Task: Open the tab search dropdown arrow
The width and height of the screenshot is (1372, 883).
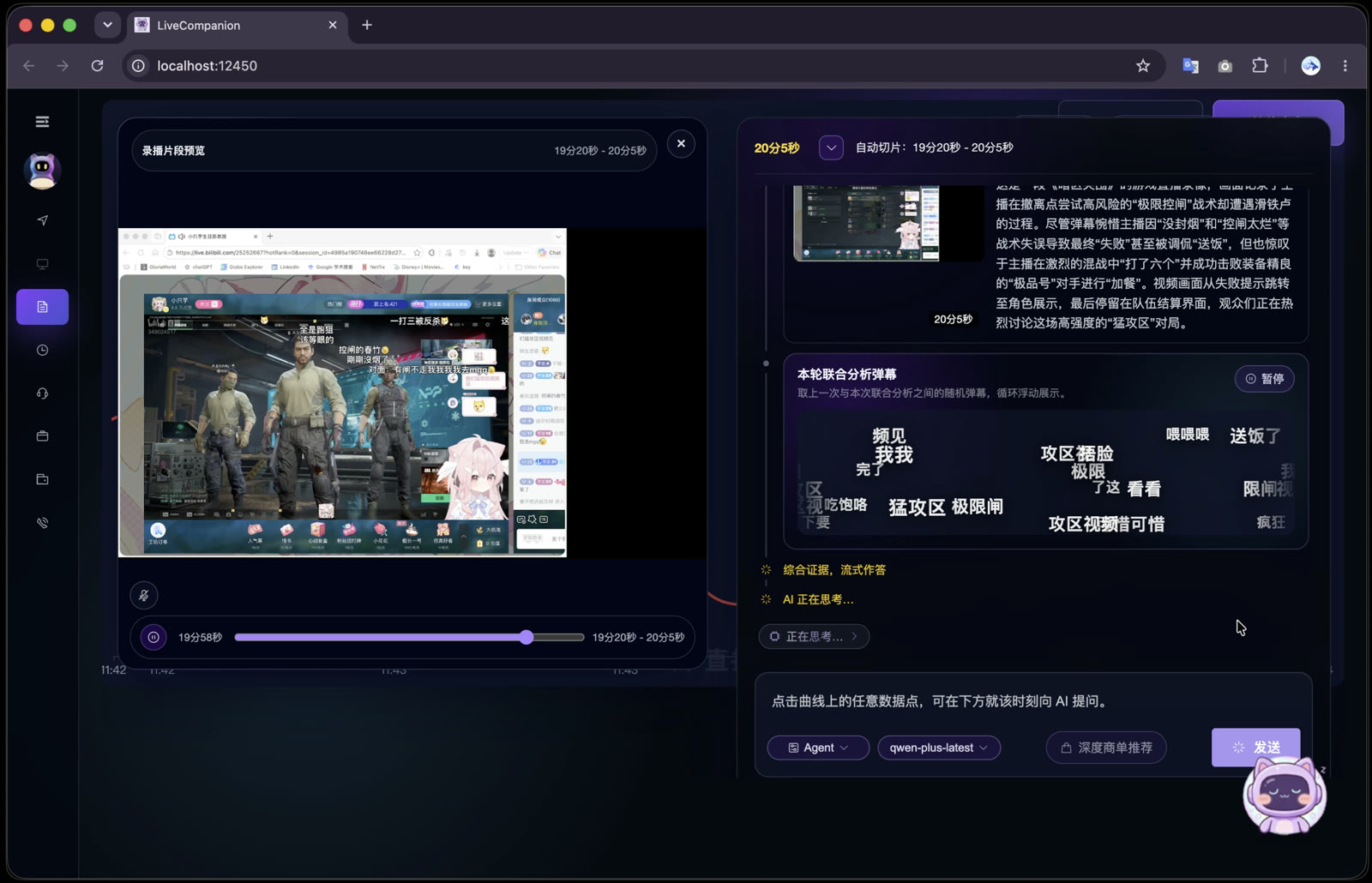Action: 107,25
